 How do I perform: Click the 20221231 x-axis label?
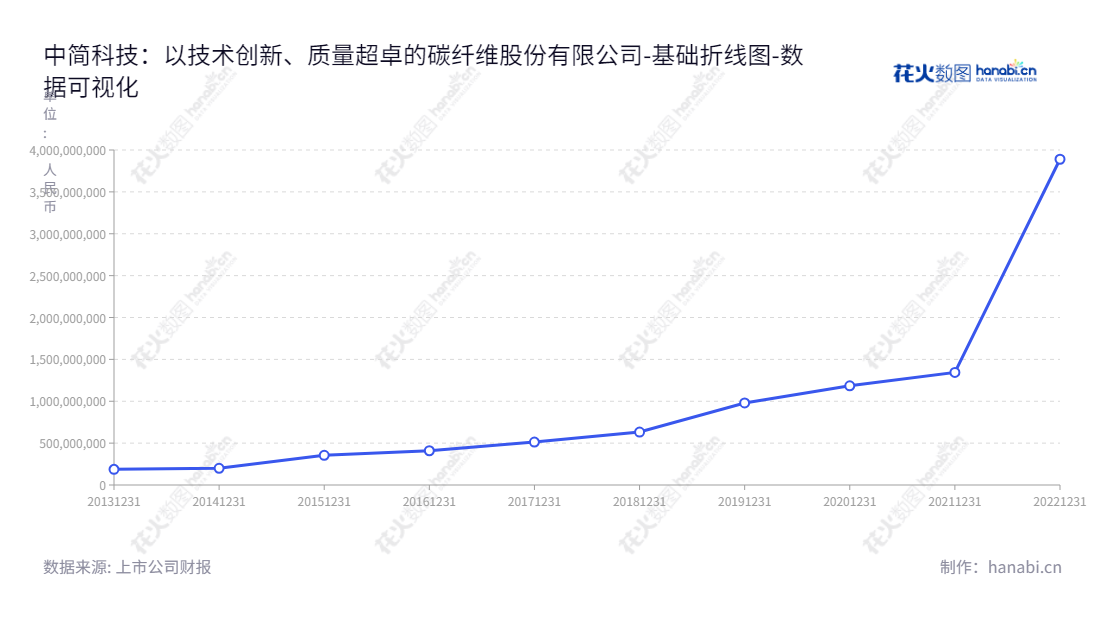coord(1060,500)
